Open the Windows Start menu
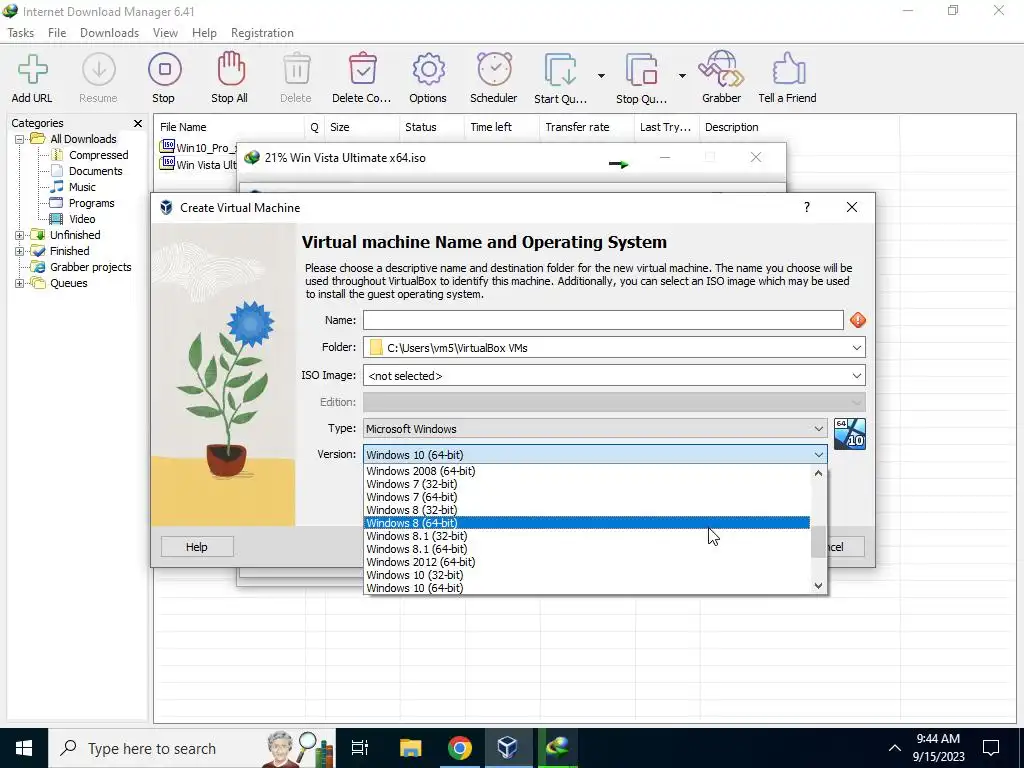The image size is (1024, 768). [24, 748]
